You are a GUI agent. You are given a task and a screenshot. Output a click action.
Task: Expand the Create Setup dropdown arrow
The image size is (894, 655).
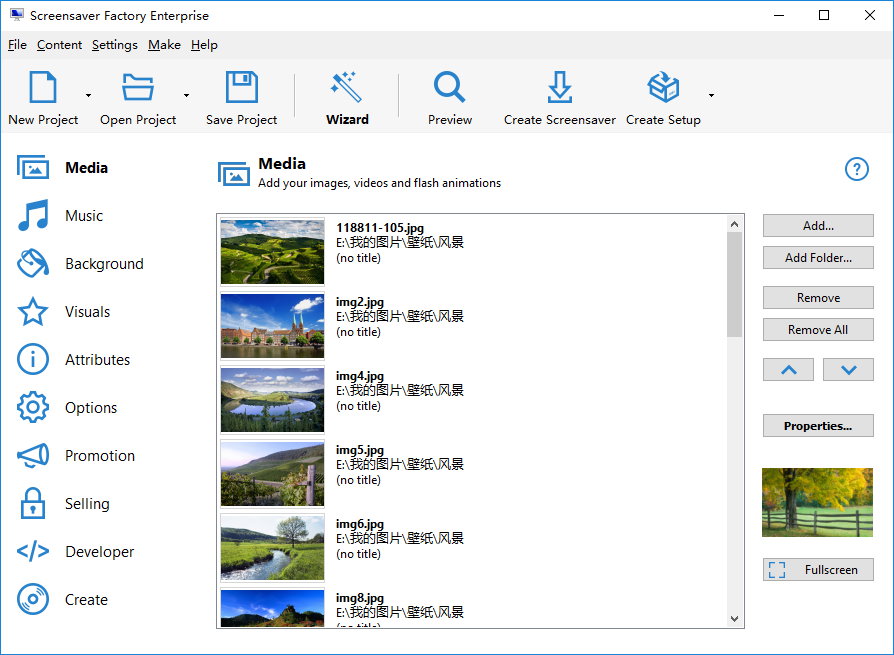click(712, 95)
